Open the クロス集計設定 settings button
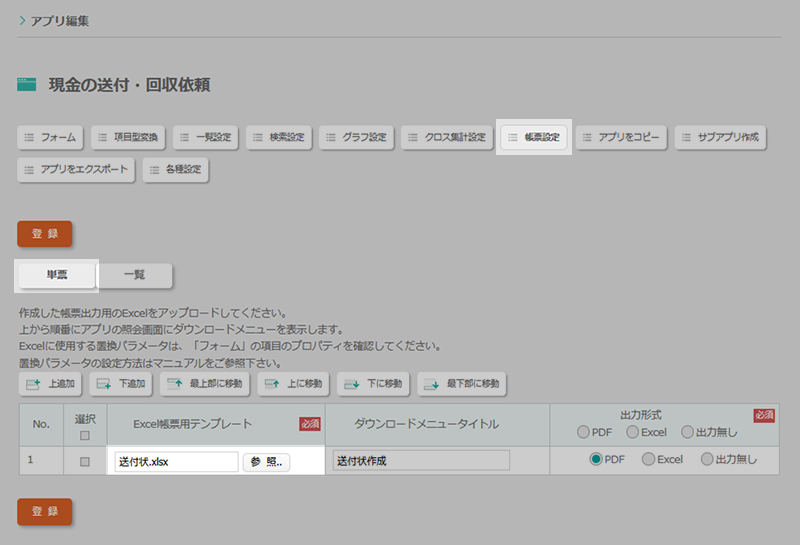800x545 pixels. click(446, 137)
